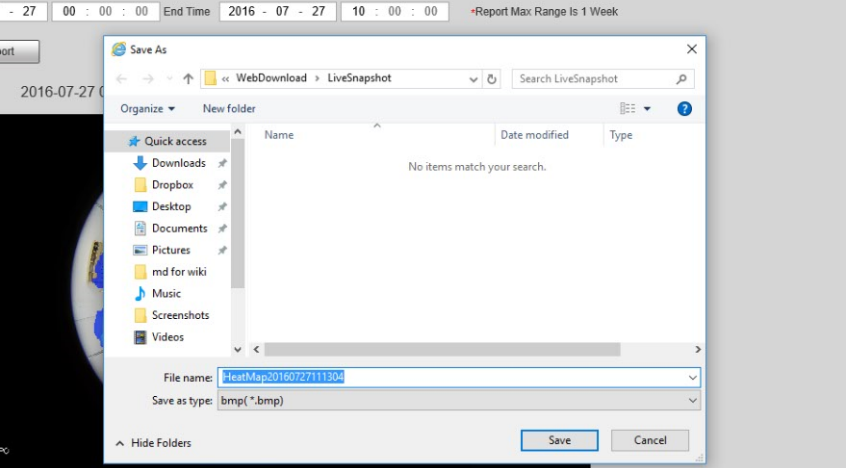Unpin Dropbox using its pin icon

pyautogui.click(x=222, y=185)
